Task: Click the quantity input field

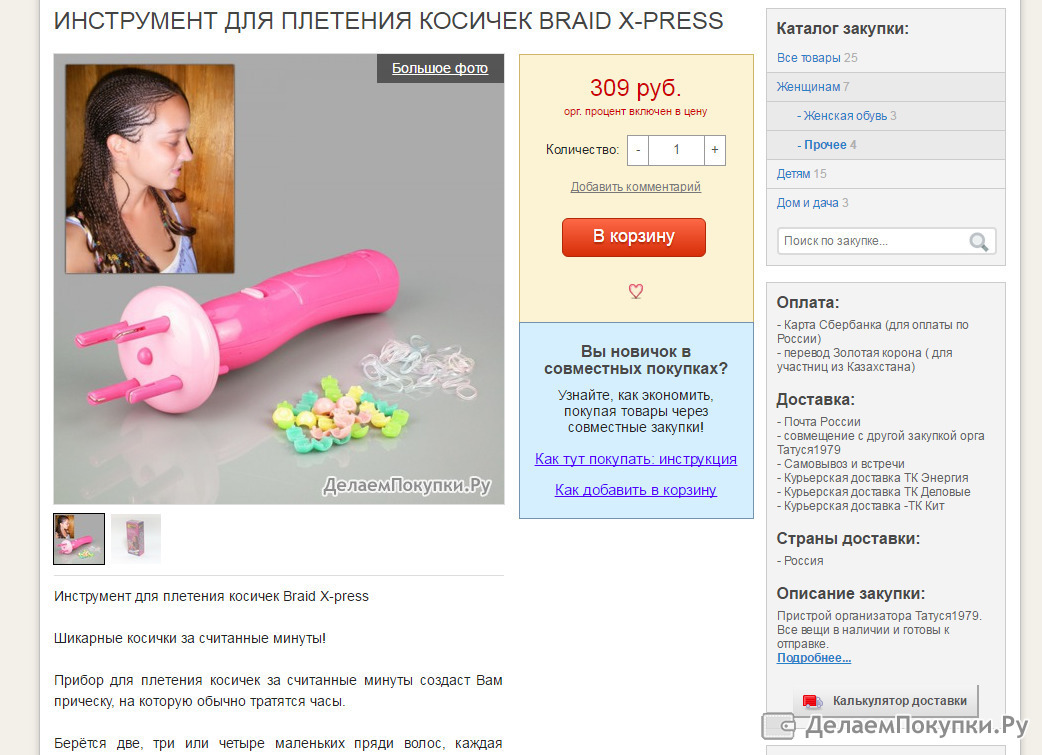Action: [x=677, y=150]
